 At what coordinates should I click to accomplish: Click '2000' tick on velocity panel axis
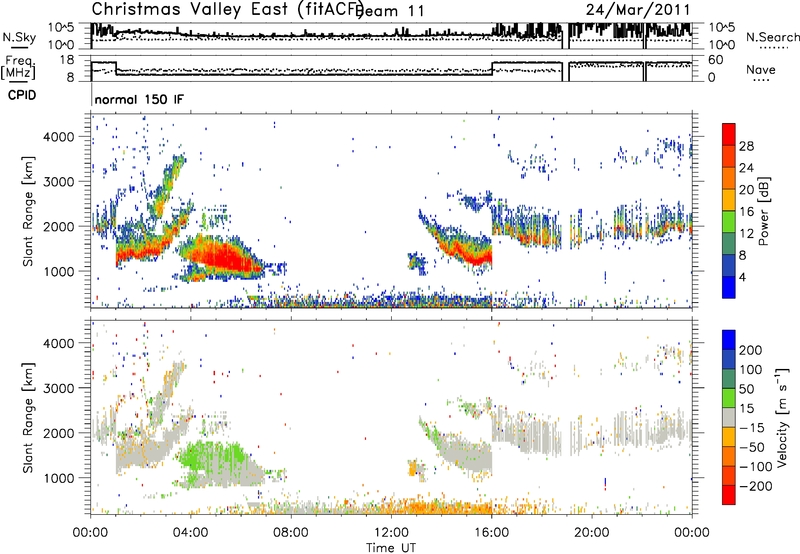(58, 433)
